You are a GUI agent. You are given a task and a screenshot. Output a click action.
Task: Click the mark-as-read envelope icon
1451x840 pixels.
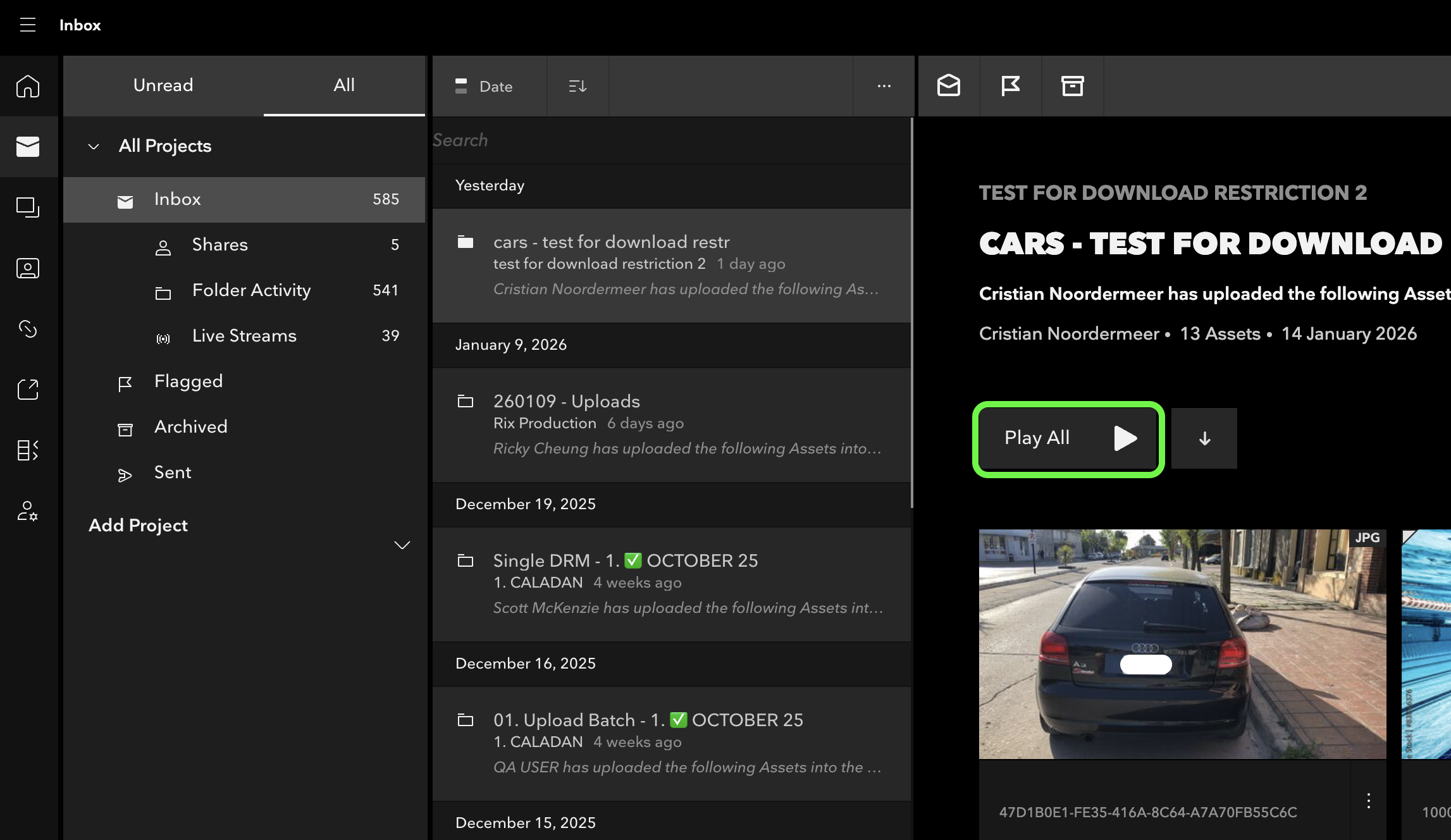tap(948, 85)
